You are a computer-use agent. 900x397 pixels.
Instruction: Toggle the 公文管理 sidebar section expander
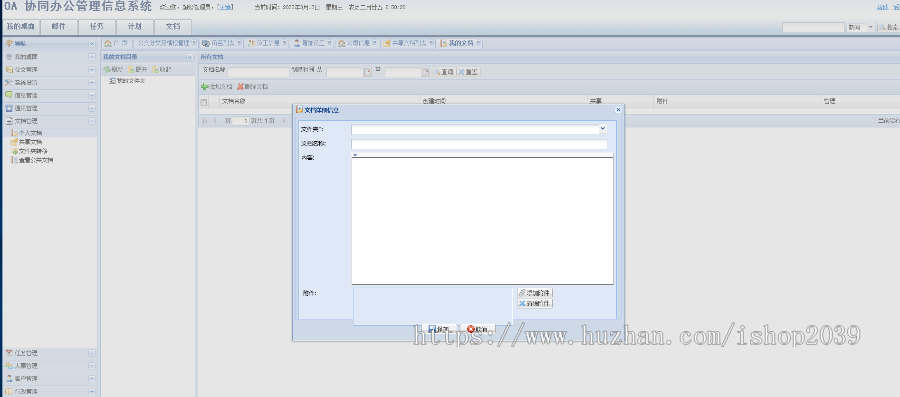tap(92, 69)
